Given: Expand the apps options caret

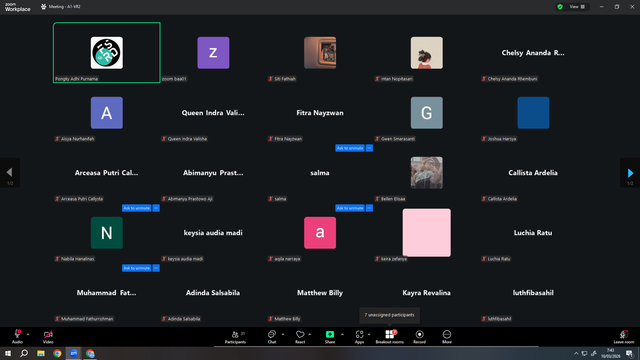Looking at the screenshot, I should pos(369,334).
